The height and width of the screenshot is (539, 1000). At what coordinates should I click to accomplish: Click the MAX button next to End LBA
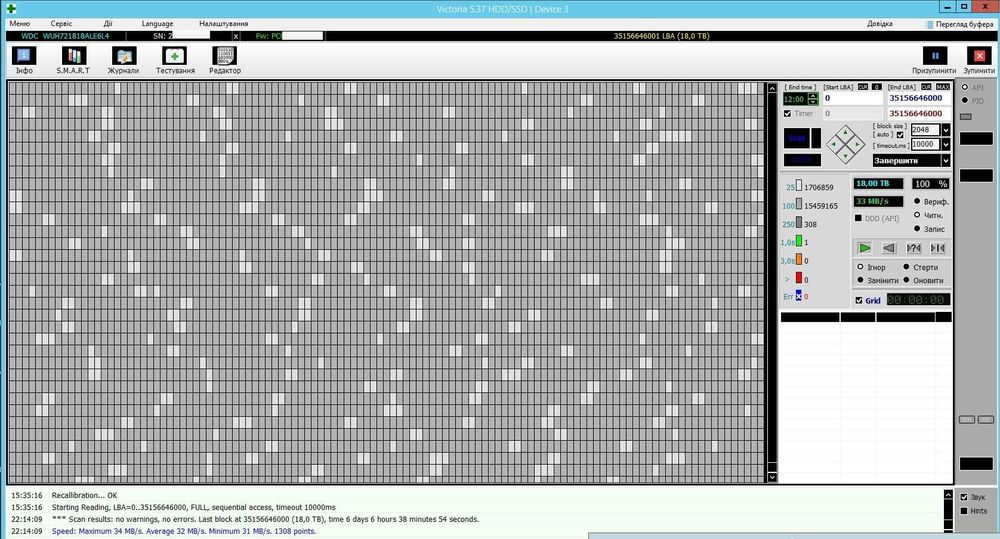tap(943, 87)
